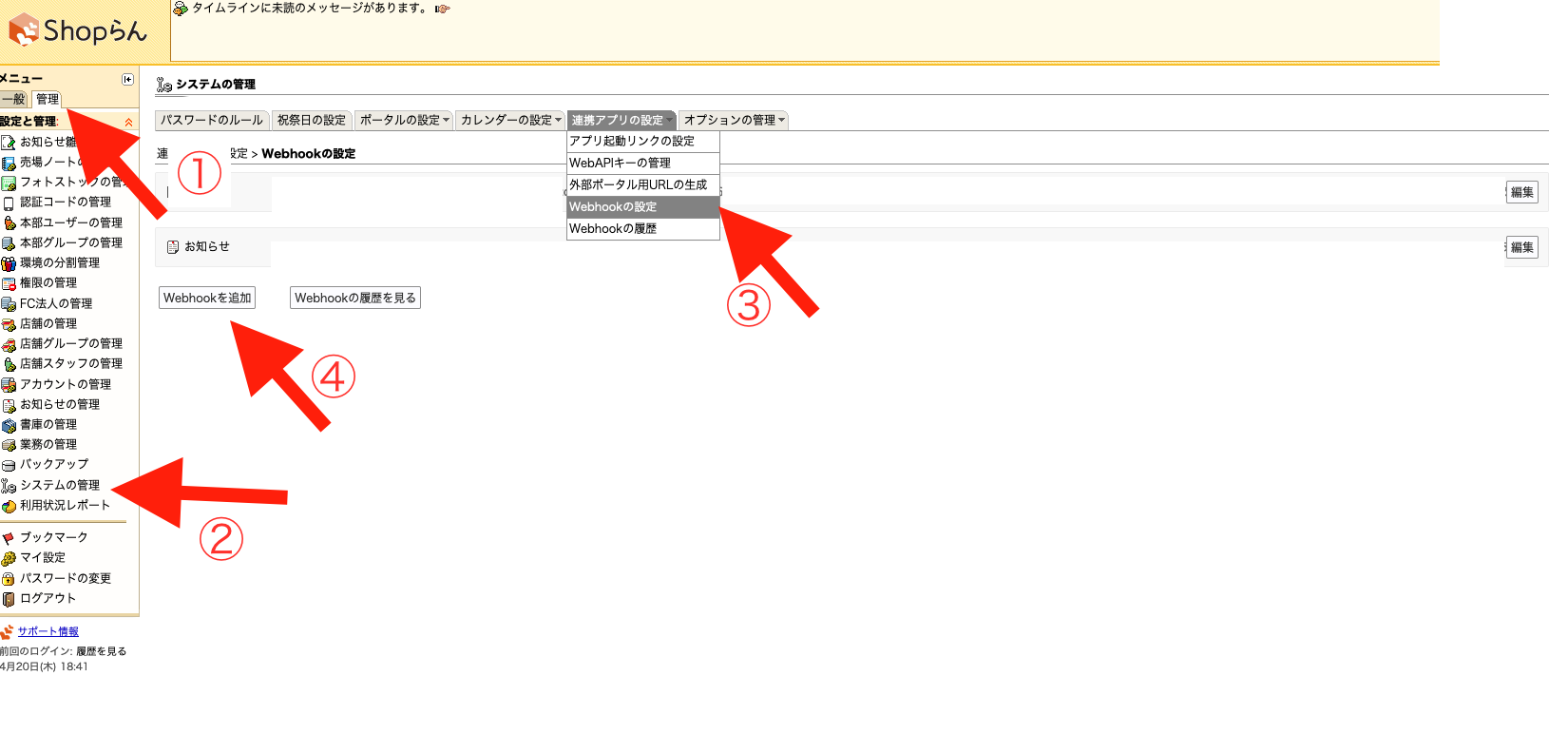Click the usage report pie chart icon
The width and height of the screenshot is (1568, 734).
tap(9, 506)
